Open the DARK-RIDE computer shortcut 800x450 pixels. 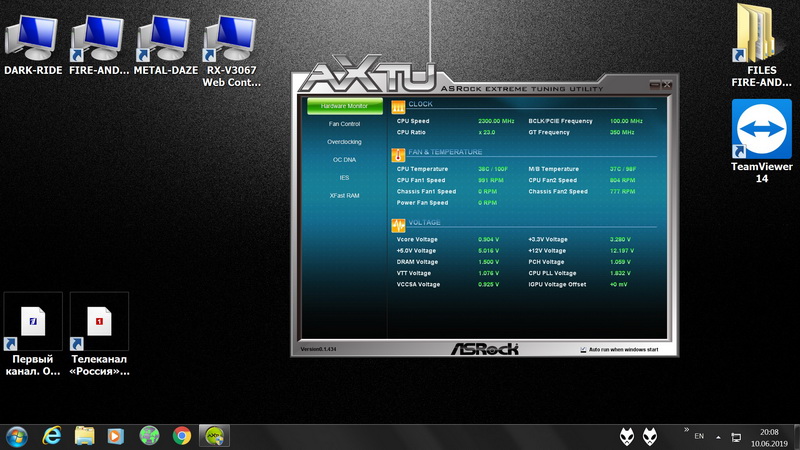(33, 40)
